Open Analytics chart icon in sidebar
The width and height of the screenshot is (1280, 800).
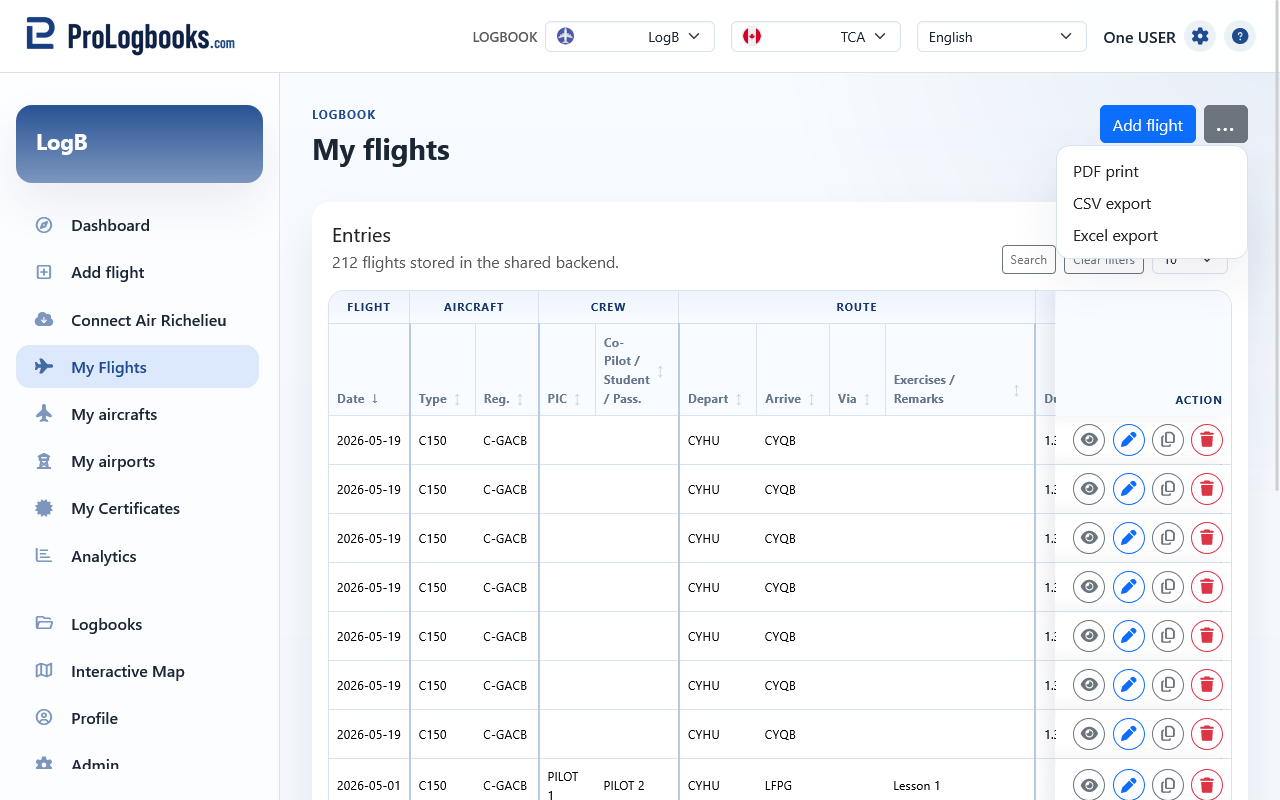(x=44, y=556)
